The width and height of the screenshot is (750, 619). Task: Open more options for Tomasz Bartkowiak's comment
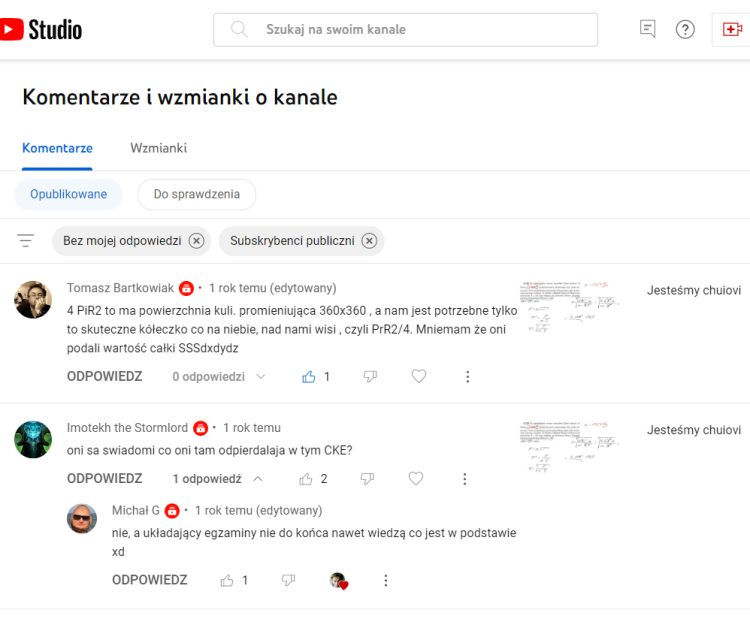tap(467, 377)
